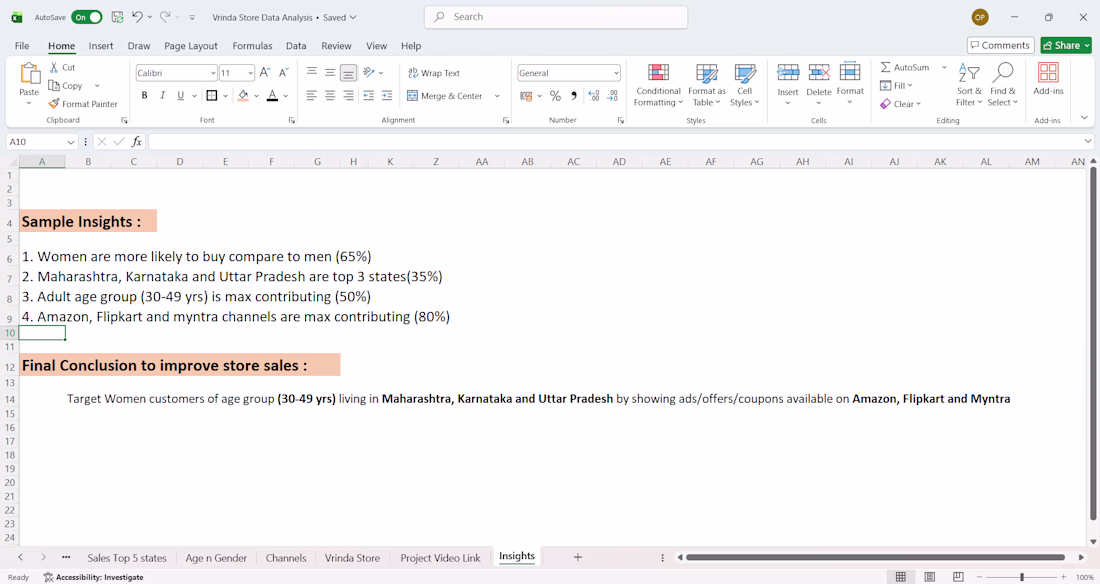Screen dimensions: 1100x584
Task: Toggle Underline formatting
Action: [180, 95]
